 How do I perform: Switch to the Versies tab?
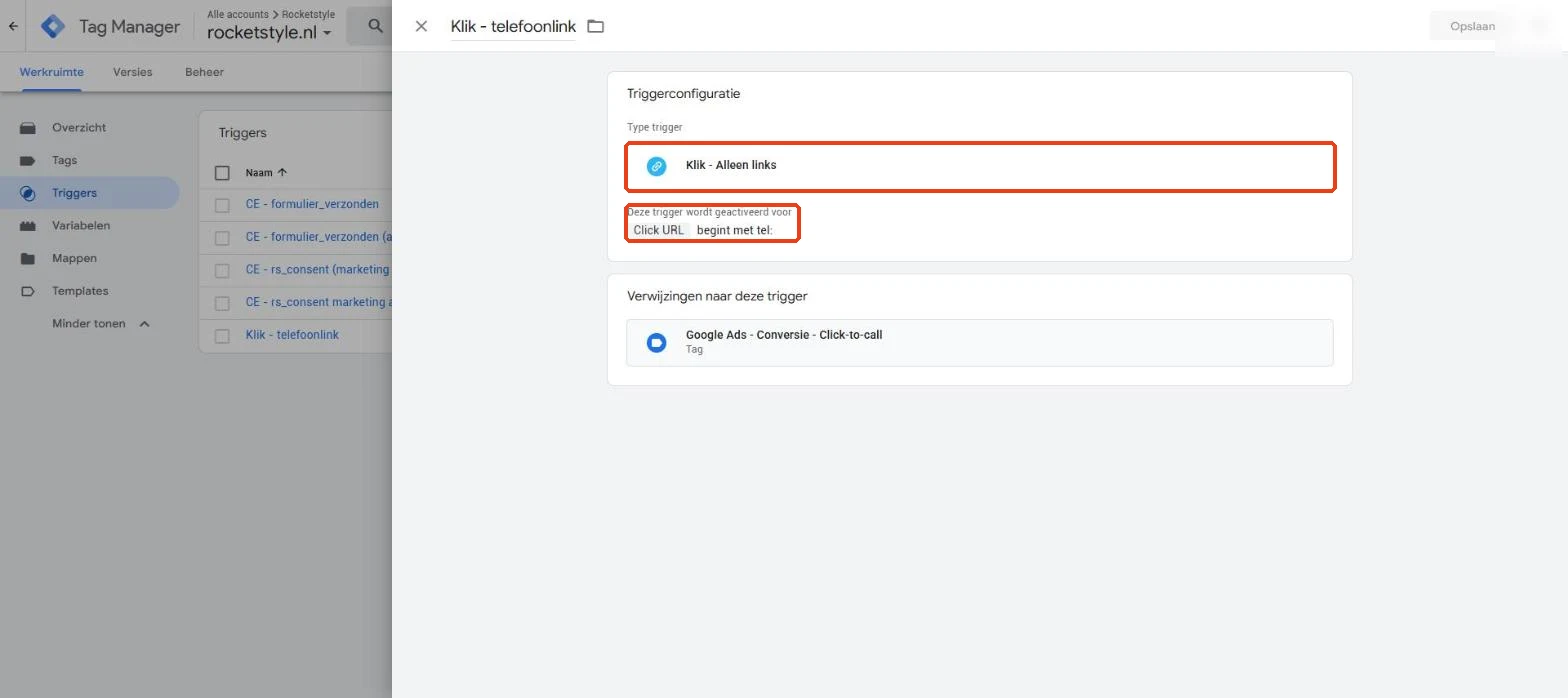(x=133, y=72)
